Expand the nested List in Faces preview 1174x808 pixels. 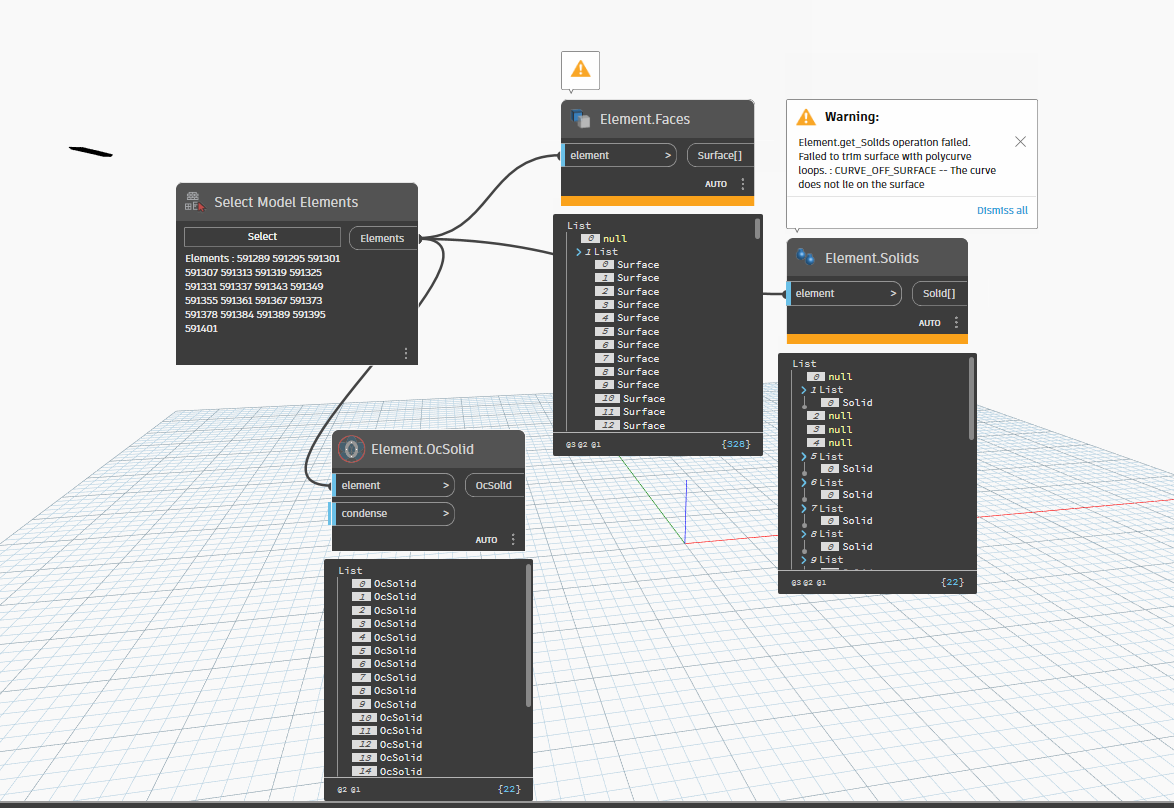tap(578, 251)
